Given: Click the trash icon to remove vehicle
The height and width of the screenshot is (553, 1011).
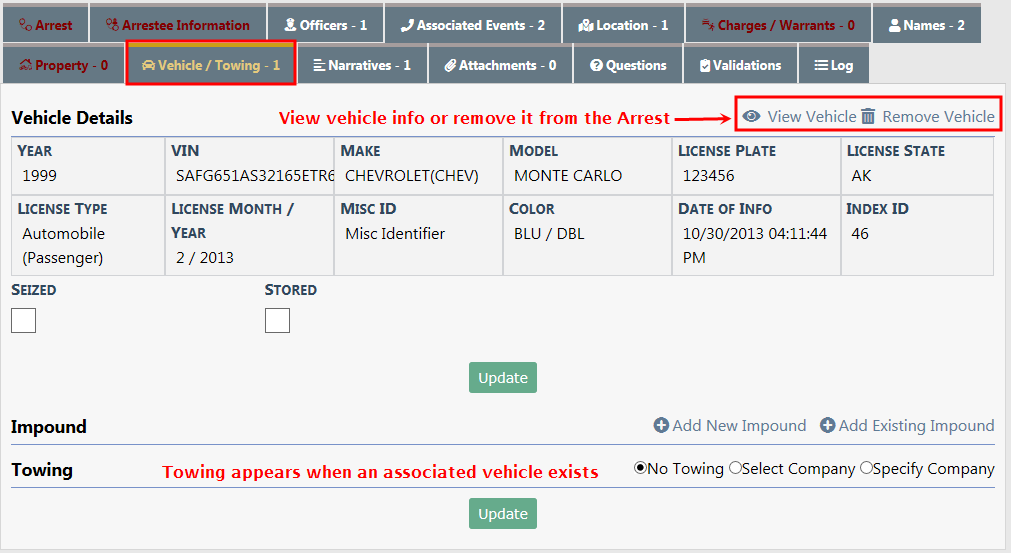Looking at the screenshot, I should coord(868,117).
